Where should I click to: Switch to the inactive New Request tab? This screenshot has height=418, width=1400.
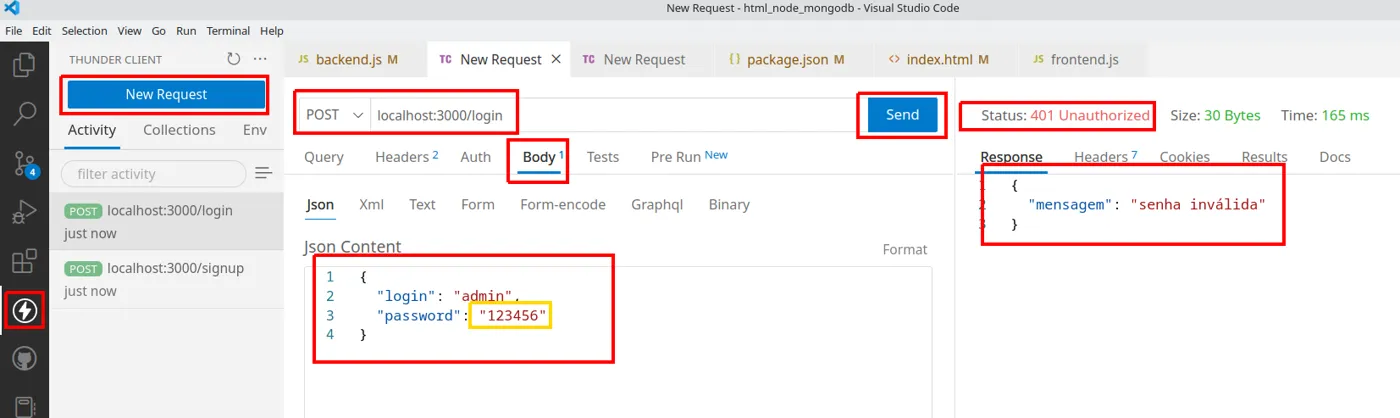click(x=645, y=59)
